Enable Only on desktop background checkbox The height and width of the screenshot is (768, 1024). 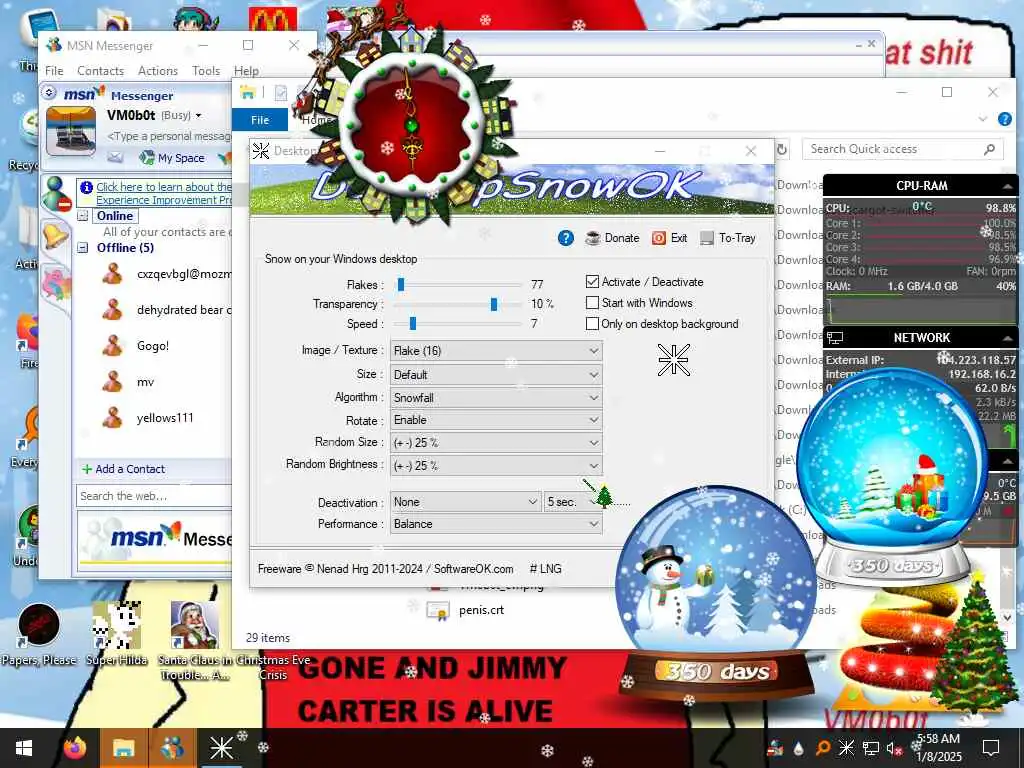tap(592, 323)
